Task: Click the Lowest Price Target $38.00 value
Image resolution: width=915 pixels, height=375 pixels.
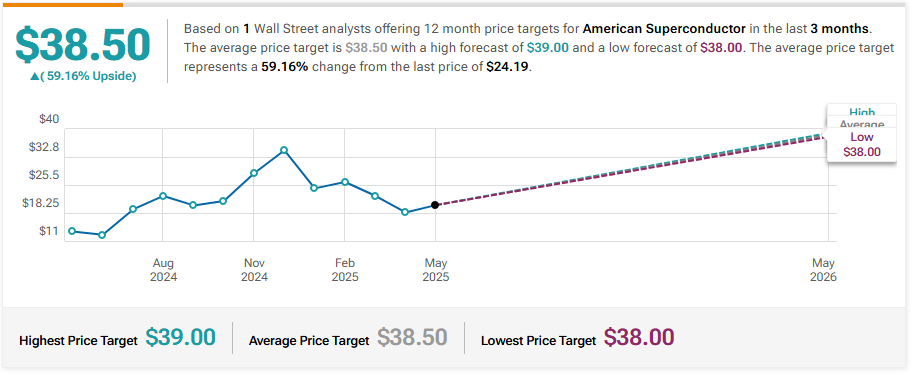Action: [x=639, y=337]
